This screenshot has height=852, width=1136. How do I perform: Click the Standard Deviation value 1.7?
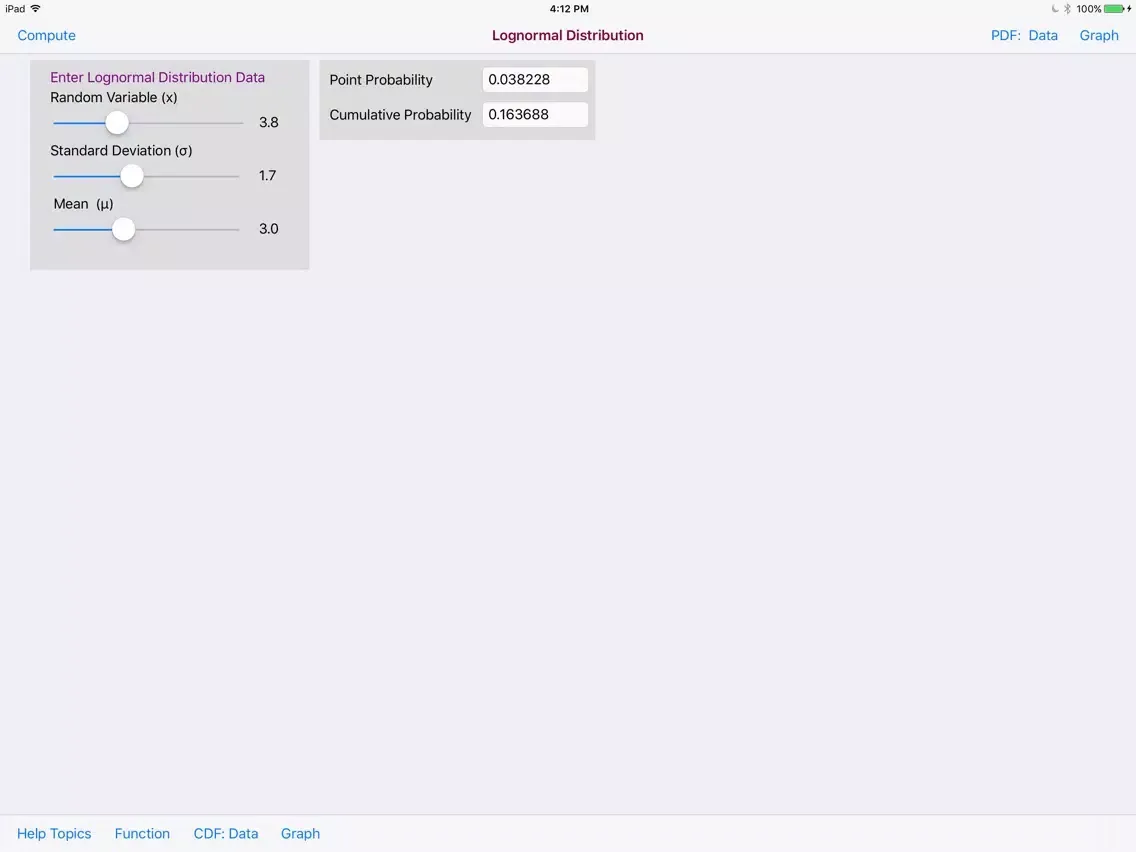[267, 175]
